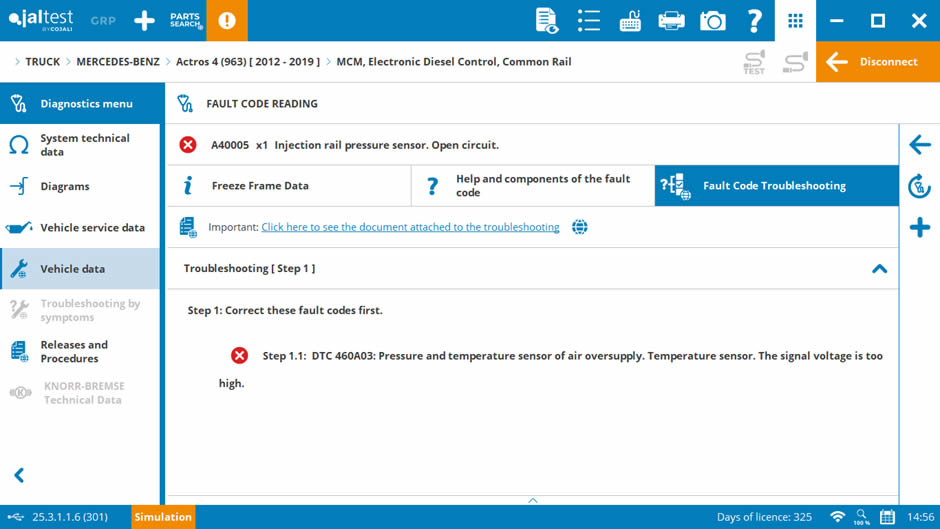Viewport: 940px width, 529px height.
Task: Open Troubleshooting by symptoms
Action: (x=80, y=310)
